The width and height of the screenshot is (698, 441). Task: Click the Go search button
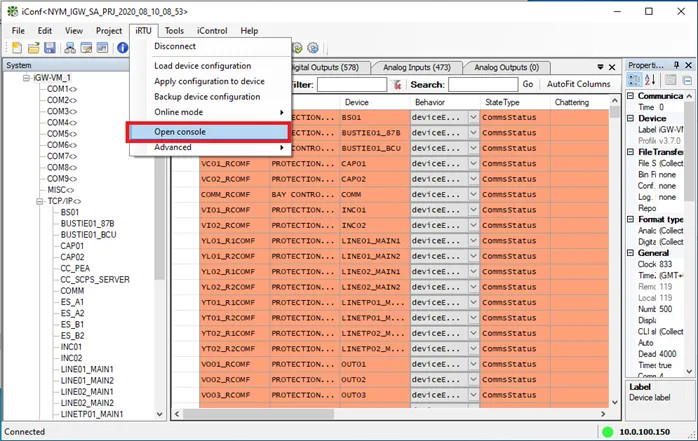click(528, 84)
